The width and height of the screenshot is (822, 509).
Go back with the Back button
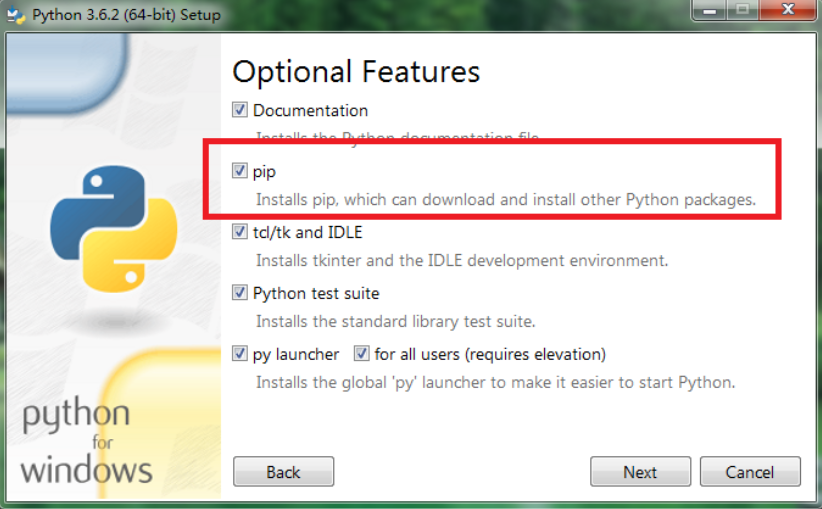(x=283, y=472)
